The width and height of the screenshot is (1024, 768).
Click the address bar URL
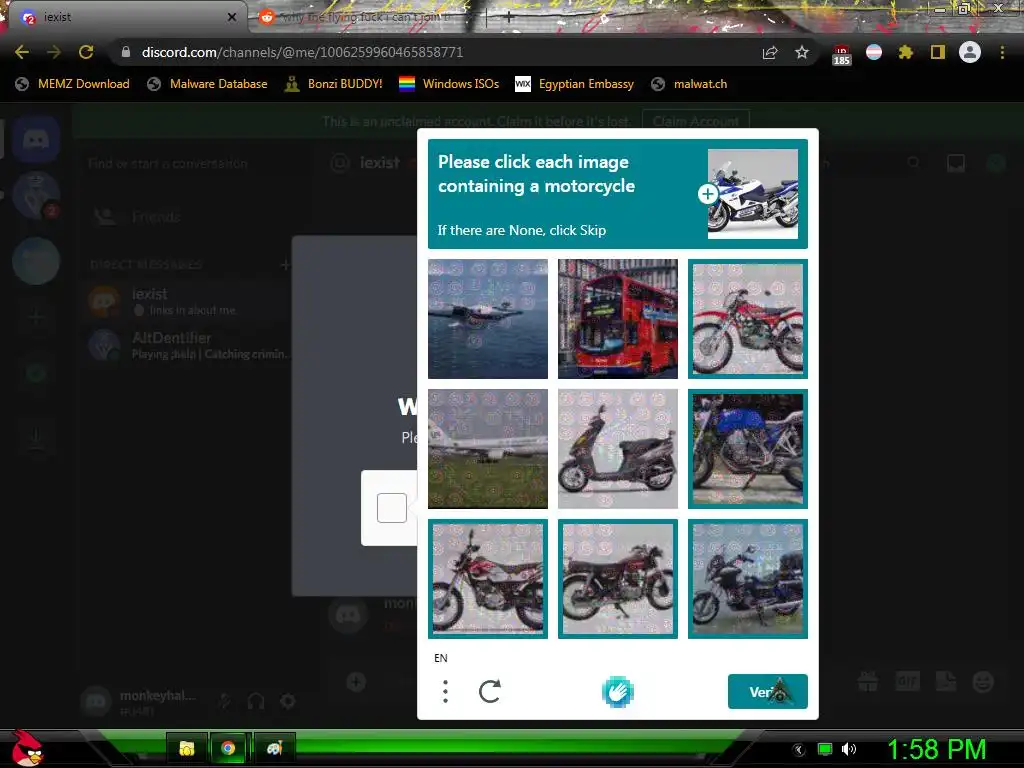pos(302,52)
